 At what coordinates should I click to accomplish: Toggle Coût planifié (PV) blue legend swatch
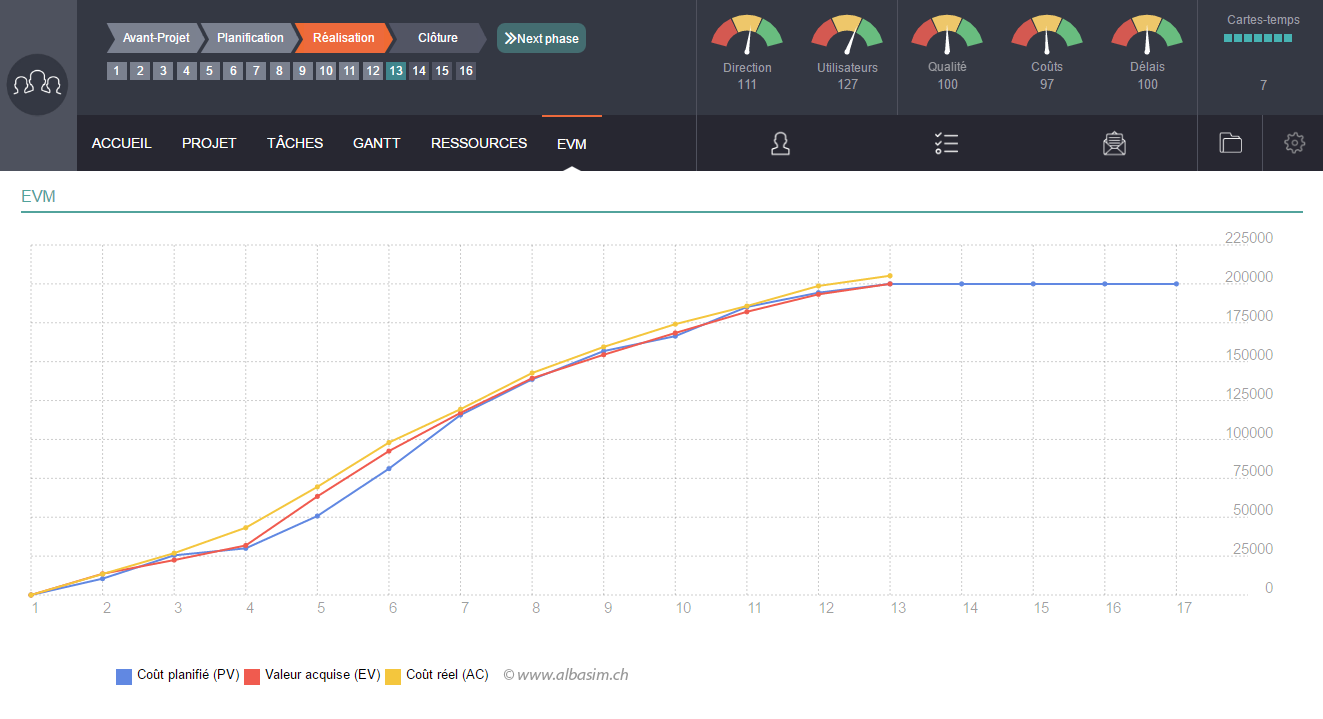click(124, 676)
